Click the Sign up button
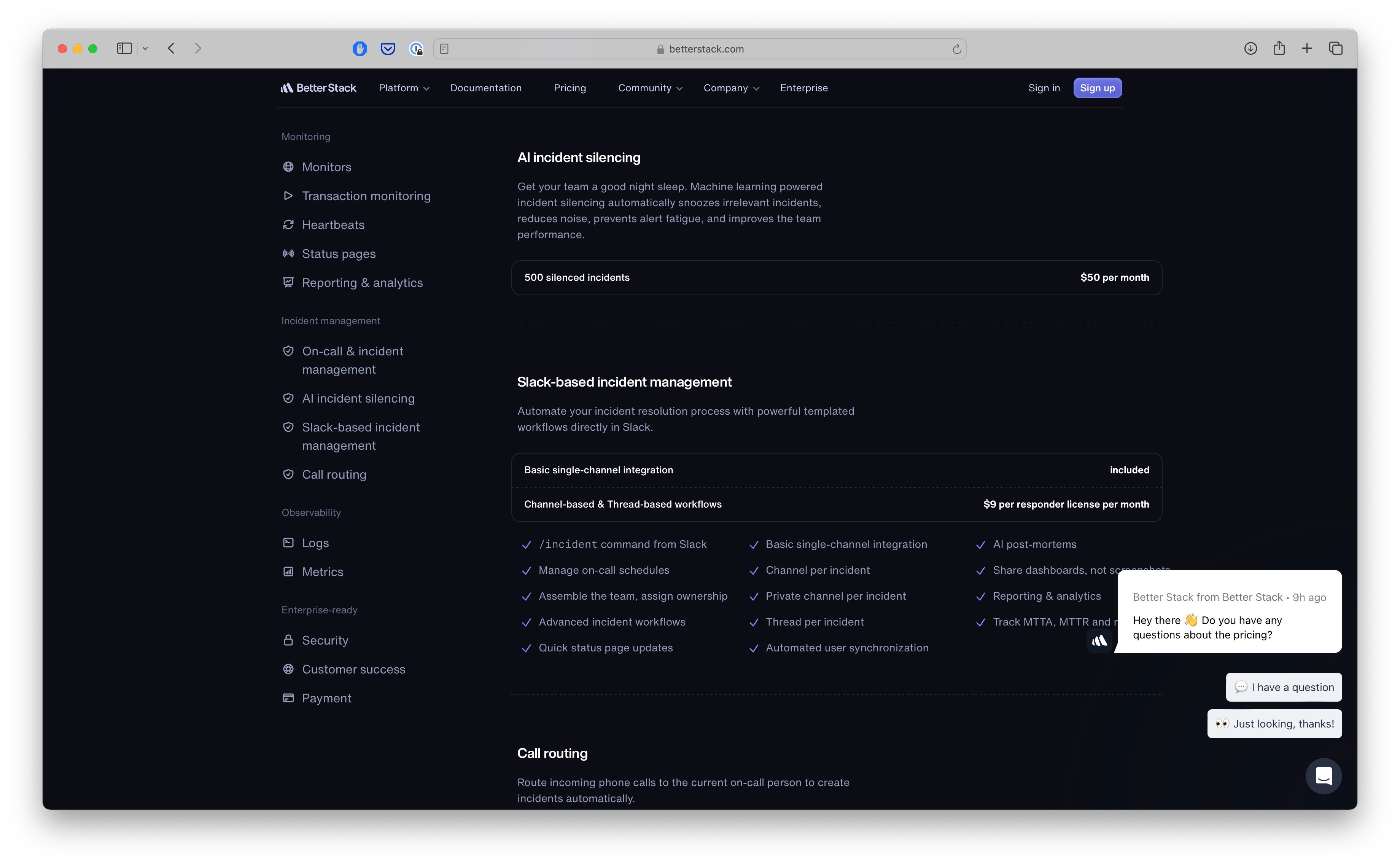Viewport: 1400px width, 866px height. click(x=1097, y=88)
